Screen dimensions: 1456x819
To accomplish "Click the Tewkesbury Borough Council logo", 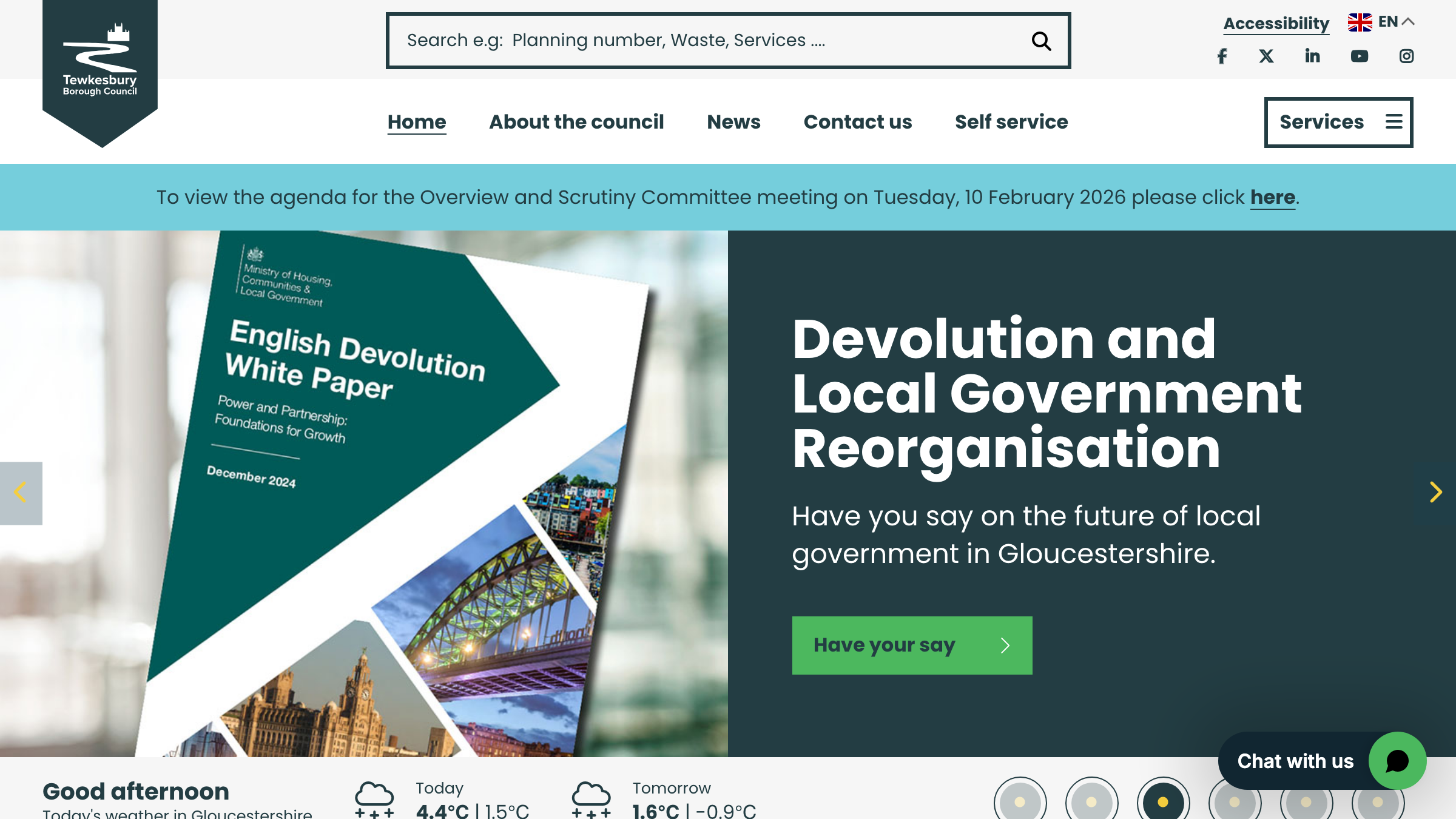I will pyautogui.click(x=100, y=67).
